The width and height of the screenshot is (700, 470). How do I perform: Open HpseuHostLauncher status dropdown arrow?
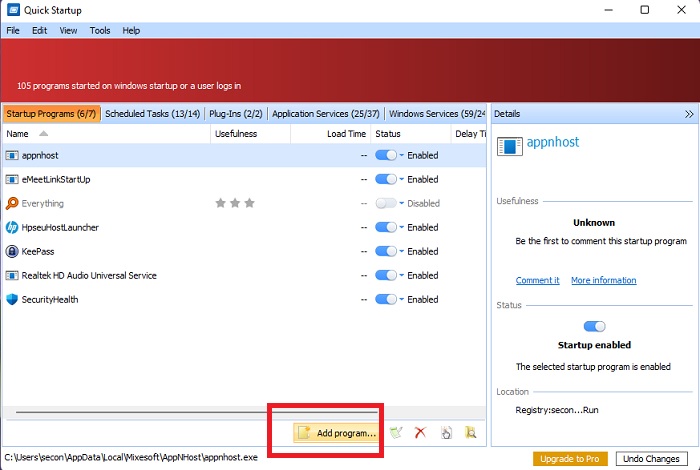401,227
